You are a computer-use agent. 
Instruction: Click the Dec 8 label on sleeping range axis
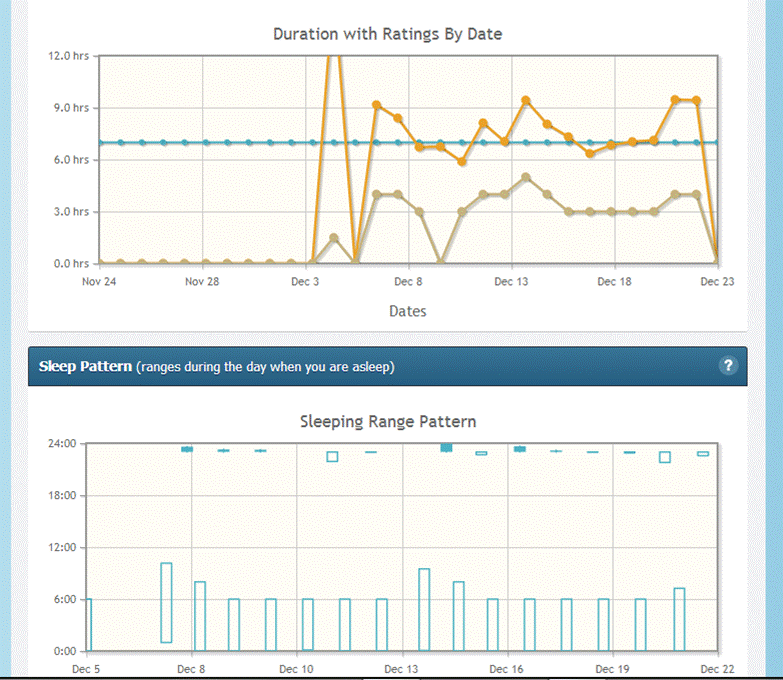click(x=191, y=669)
